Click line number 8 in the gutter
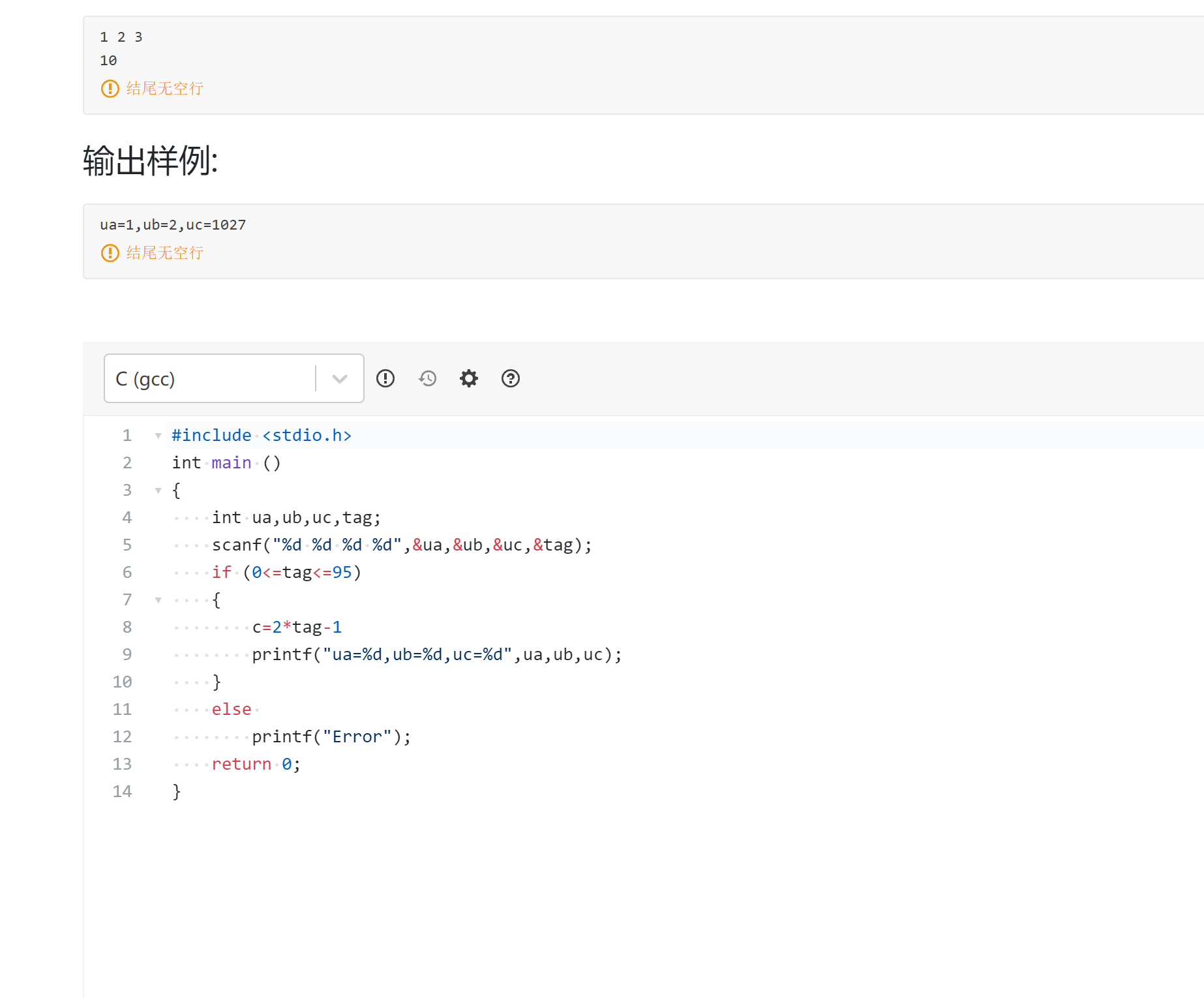1204x998 pixels. click(127, 628)
